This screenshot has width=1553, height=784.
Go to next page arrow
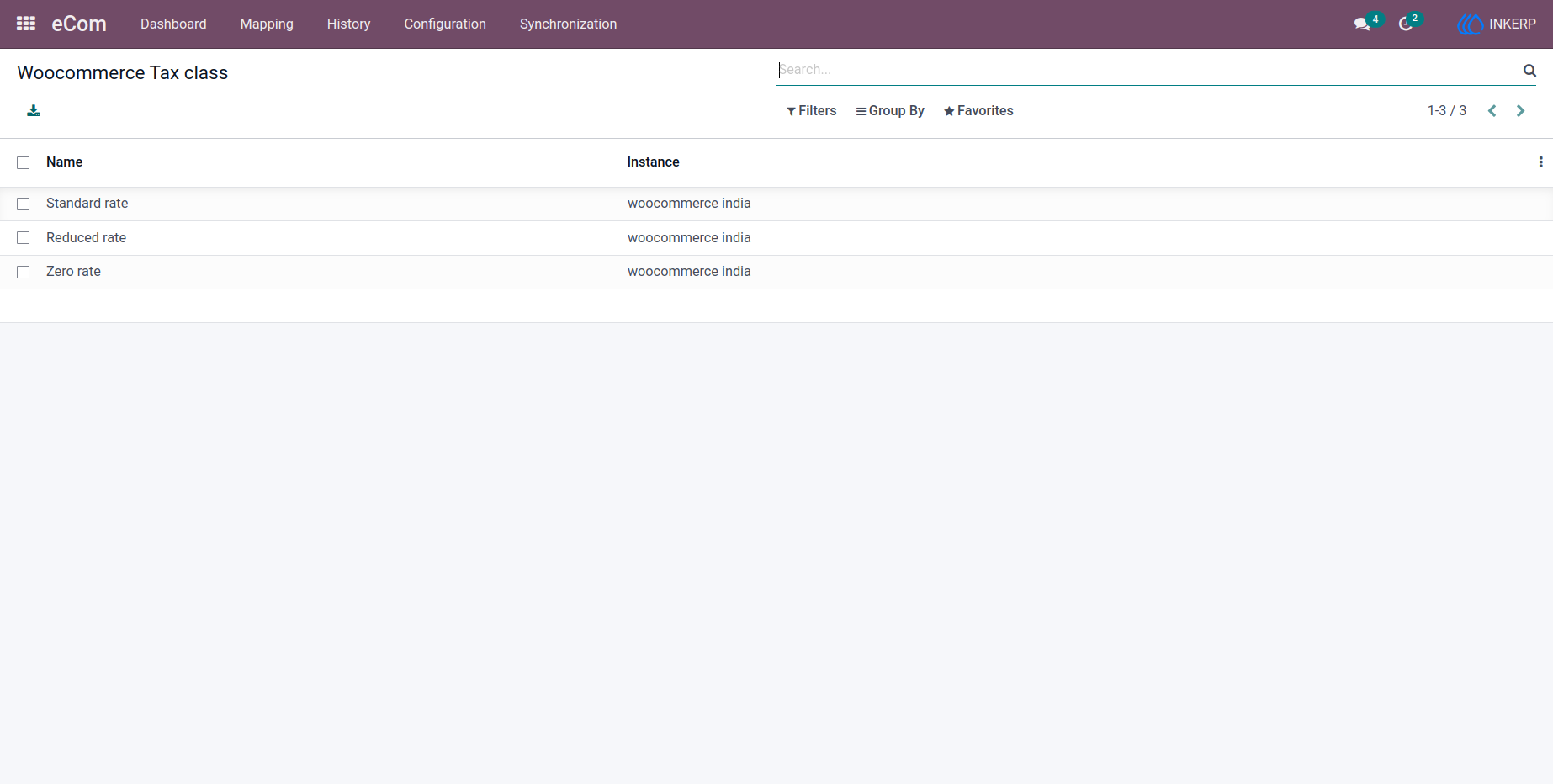[x=1520, y=111]
